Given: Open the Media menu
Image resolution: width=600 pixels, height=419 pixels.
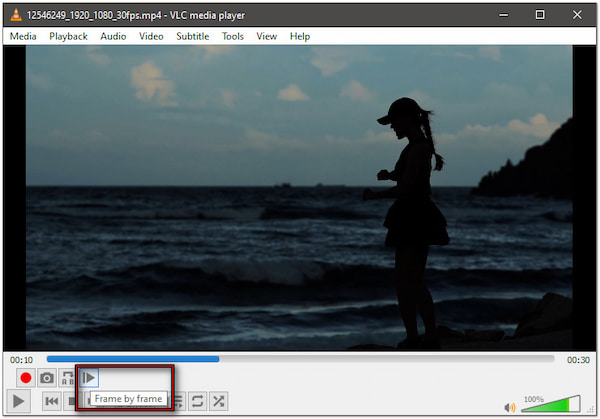Looking at the screenshot, I should pyautogui.click(x=23, y=36).
